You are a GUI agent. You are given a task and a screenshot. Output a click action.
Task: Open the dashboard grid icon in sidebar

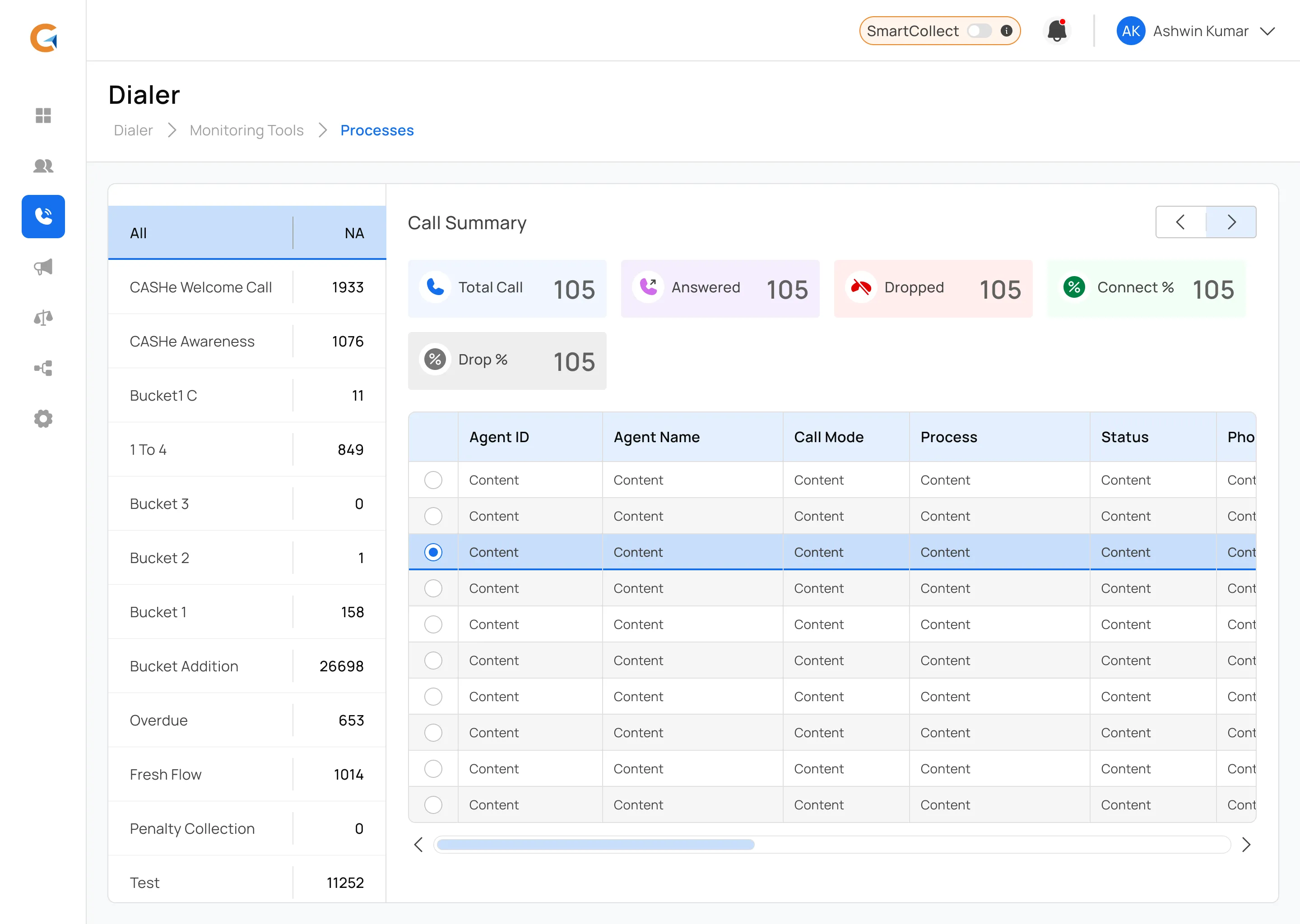click(x=43, y=115)
